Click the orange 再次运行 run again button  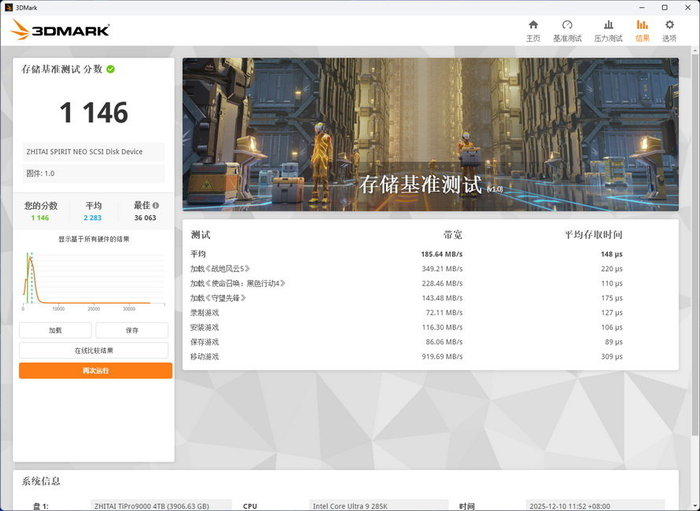[x=96, y=370]
